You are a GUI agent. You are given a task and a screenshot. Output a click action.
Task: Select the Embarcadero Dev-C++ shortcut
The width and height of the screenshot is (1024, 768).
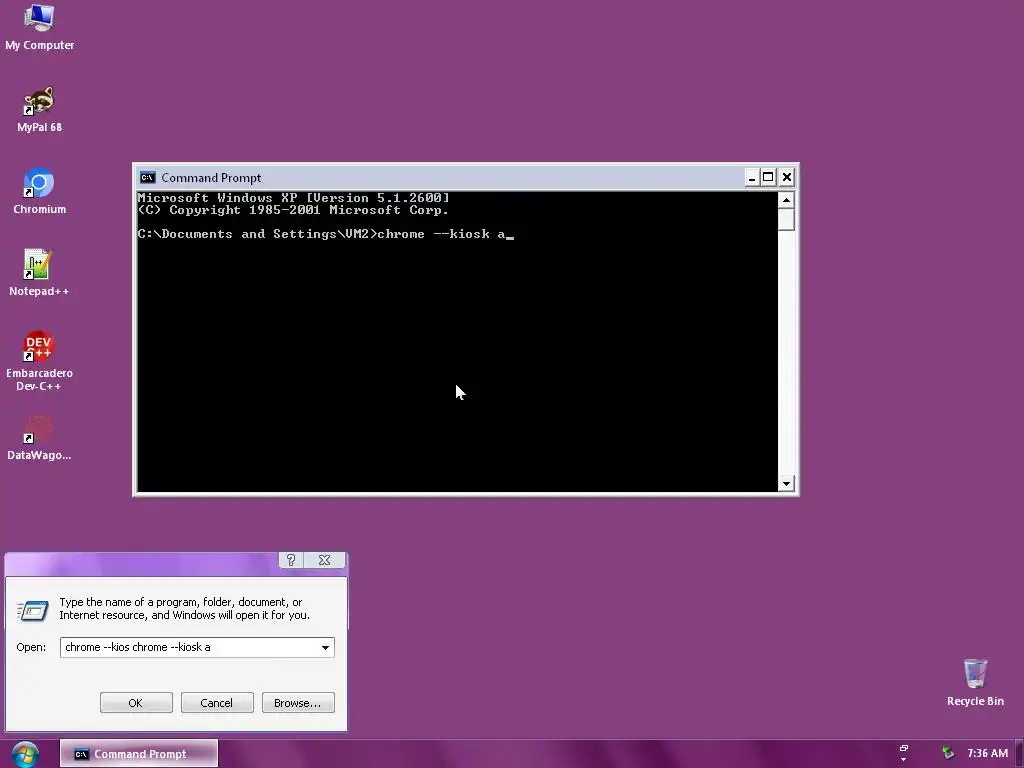coord(39,361)
